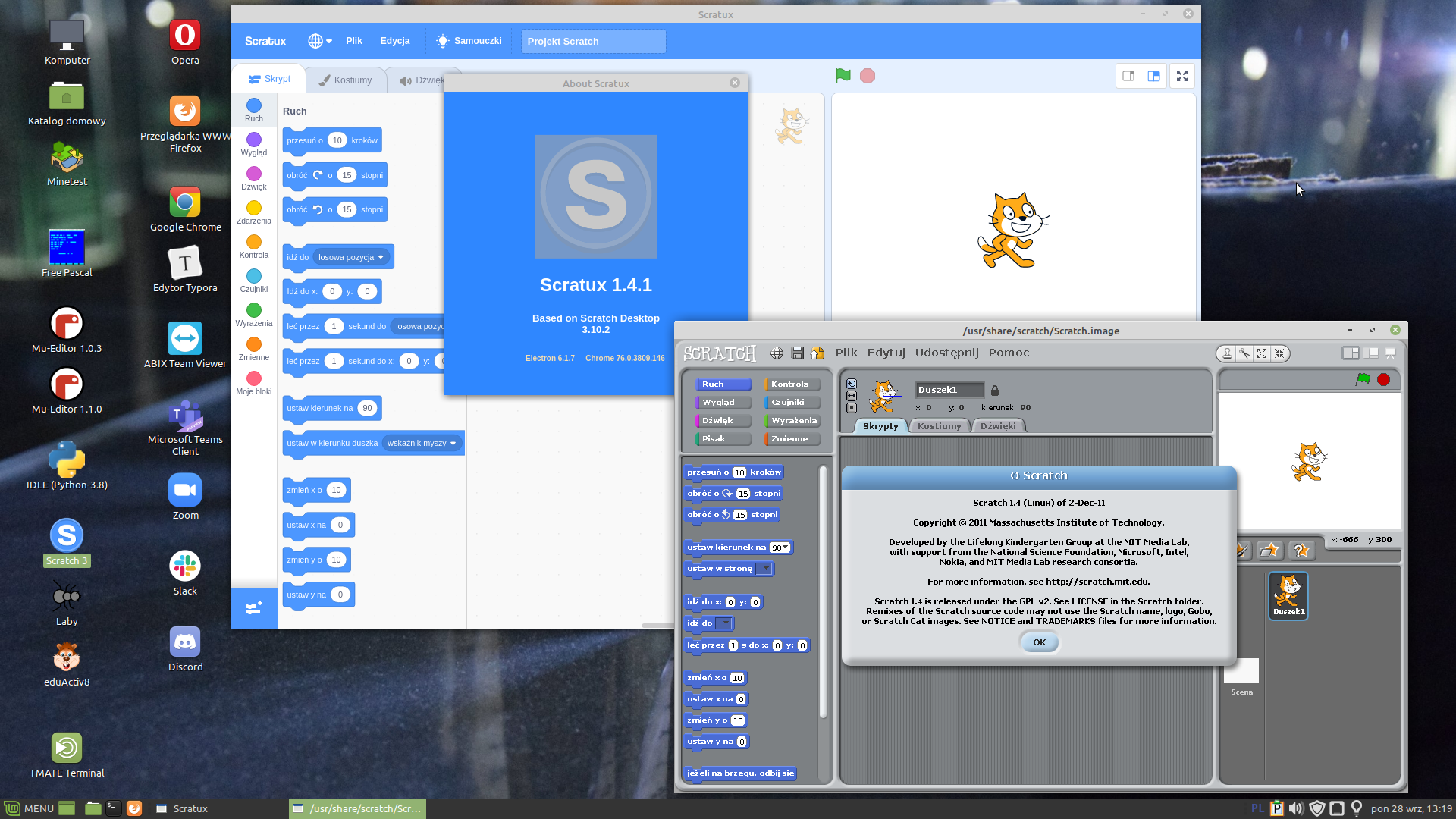
Task: Click the Projekt Scratch title field
Action: tap(594, 42)
